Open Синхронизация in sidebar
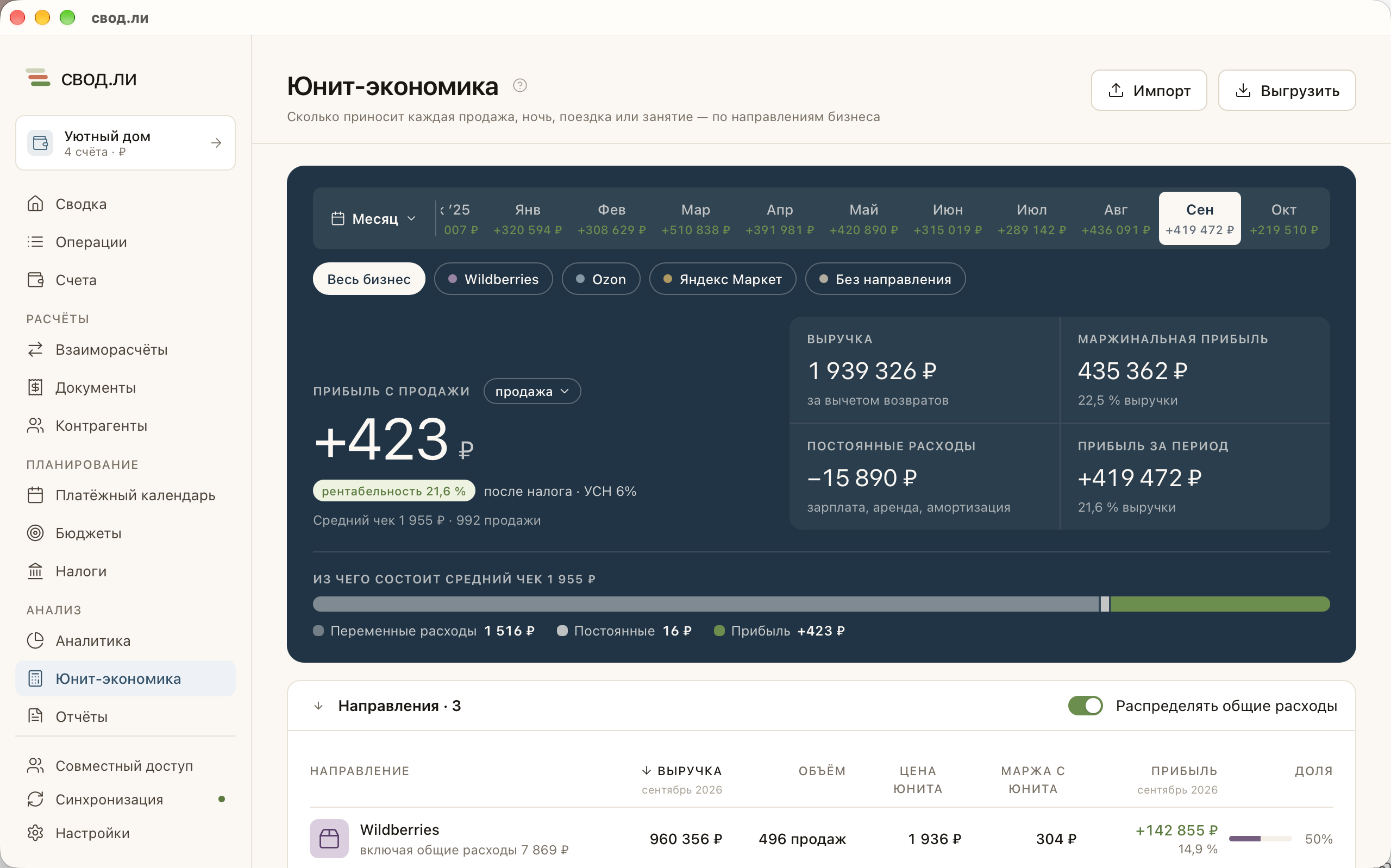 click(125, 799)
